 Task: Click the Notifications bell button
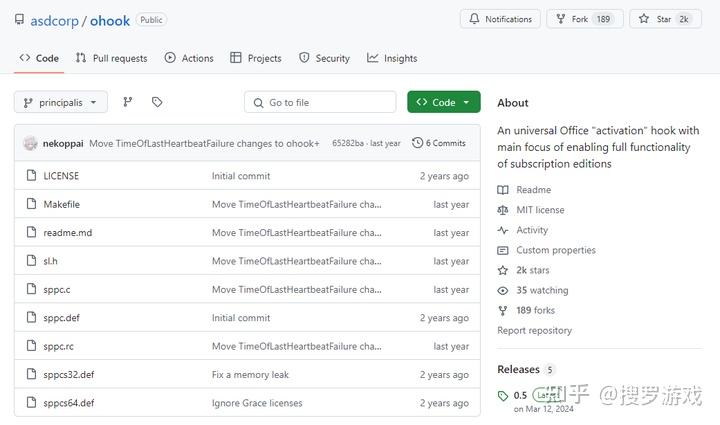(500, 19)
